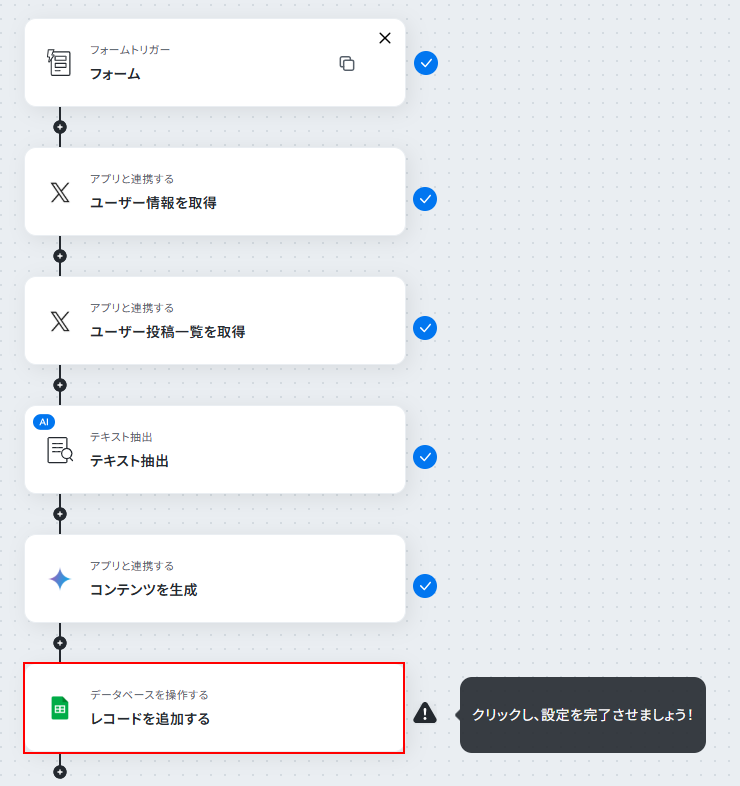The height and width of the screenshot is (786, 740).
Task: Click the warning triangle icon
Action: (x=425, y=712)
